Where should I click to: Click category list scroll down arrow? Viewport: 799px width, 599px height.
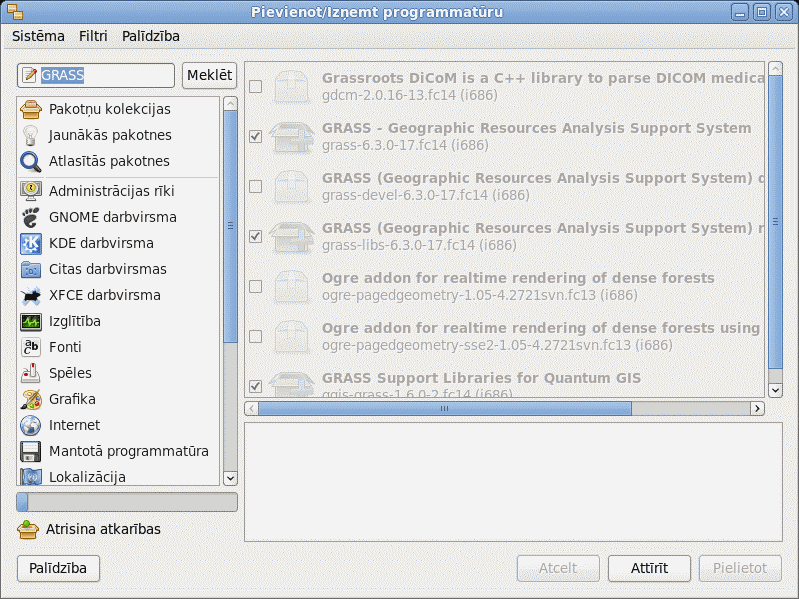click(x=230, y=478)
